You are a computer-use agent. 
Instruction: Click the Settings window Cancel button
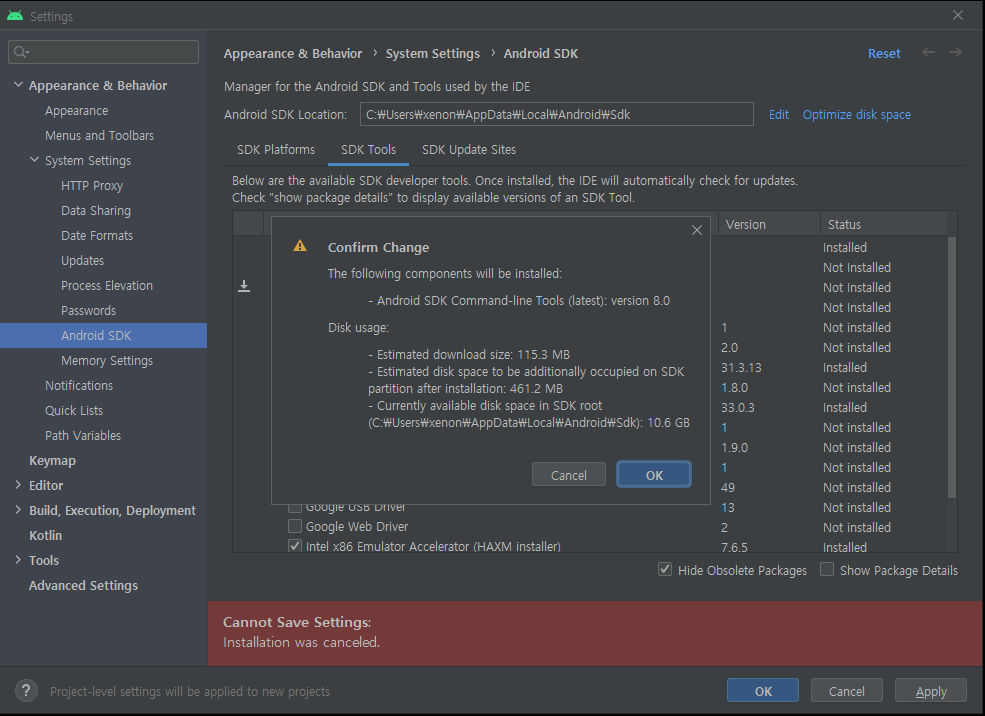pos(846,691)
